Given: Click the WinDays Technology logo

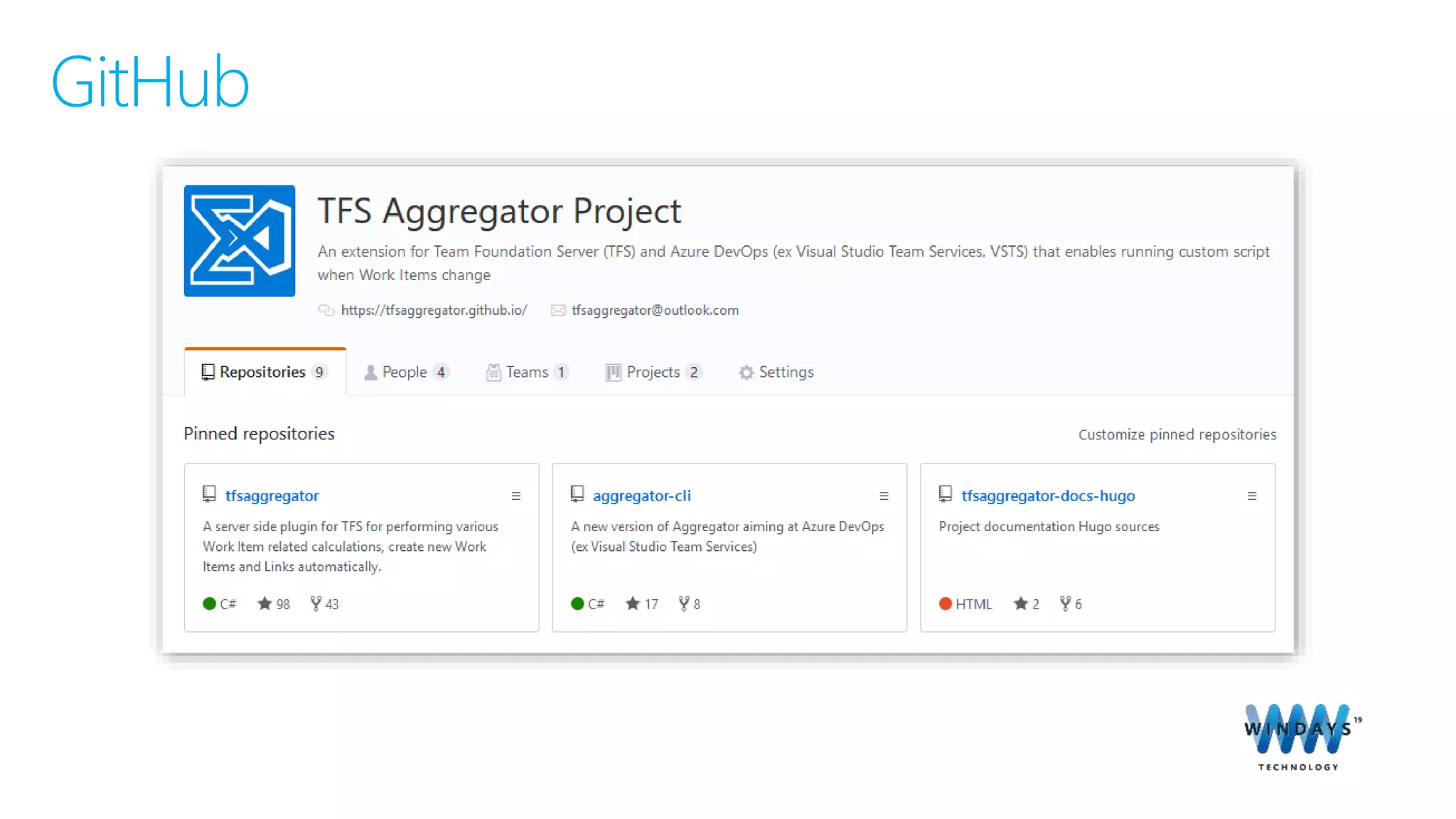Looking at the screenshot, I should (1302, 737).
